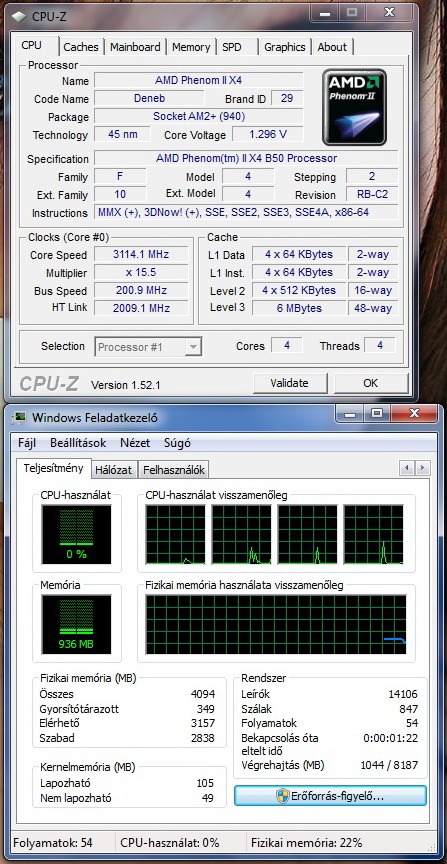Click the Task Manager title bar icon

click(x=20, y=417)
